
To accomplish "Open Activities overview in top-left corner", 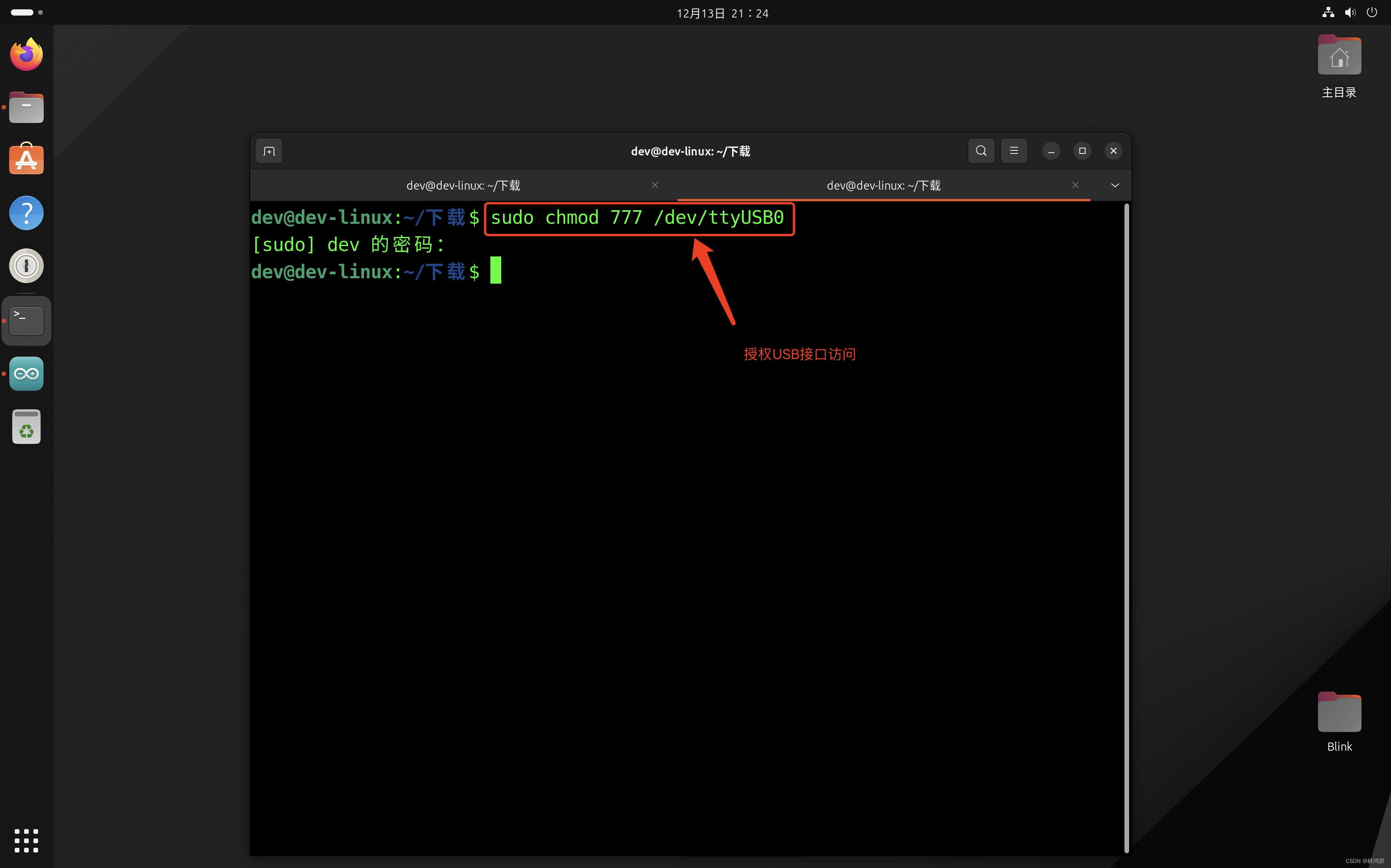I will [26, 12].
